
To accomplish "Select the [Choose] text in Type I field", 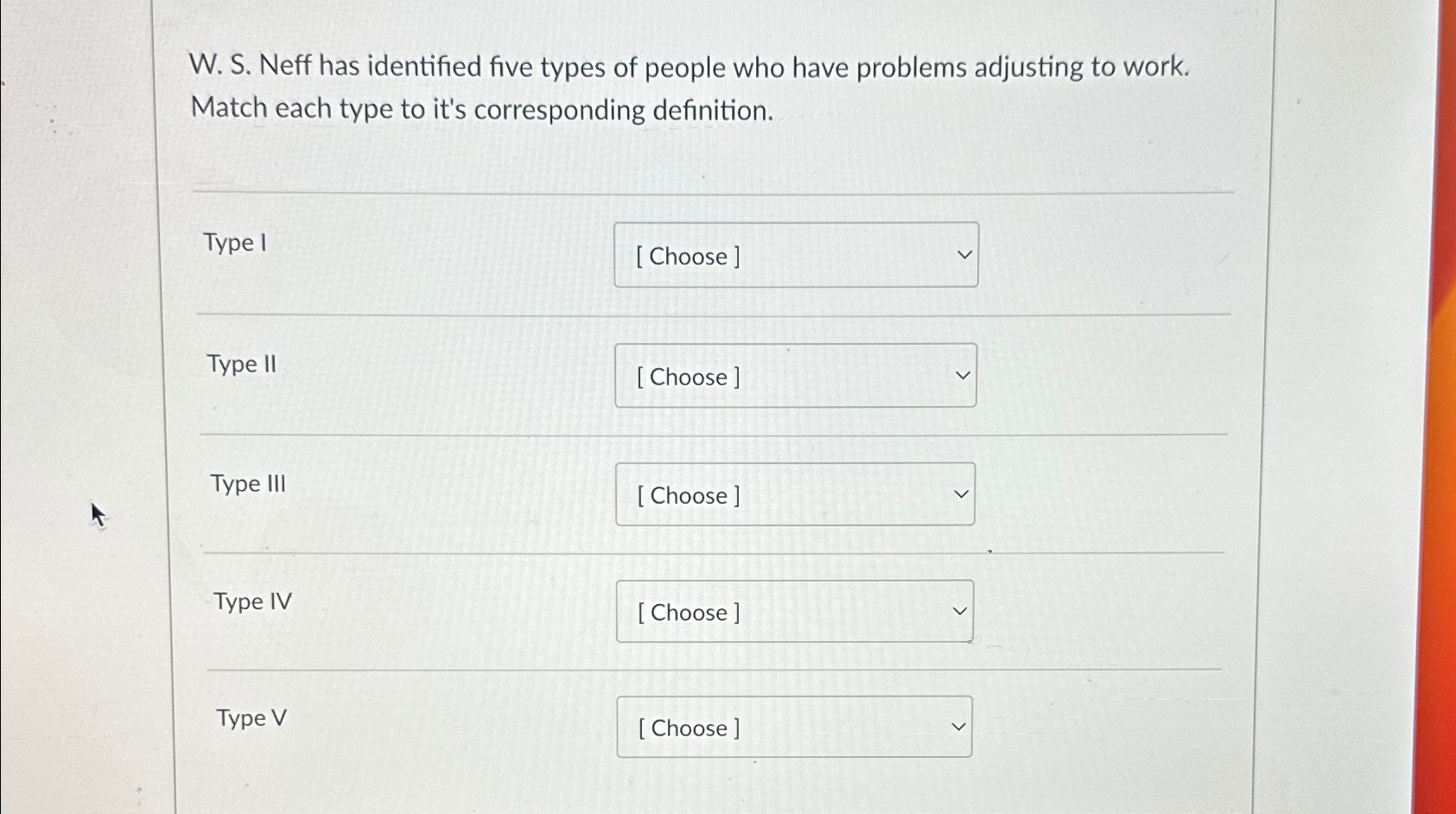I will 687,256.
